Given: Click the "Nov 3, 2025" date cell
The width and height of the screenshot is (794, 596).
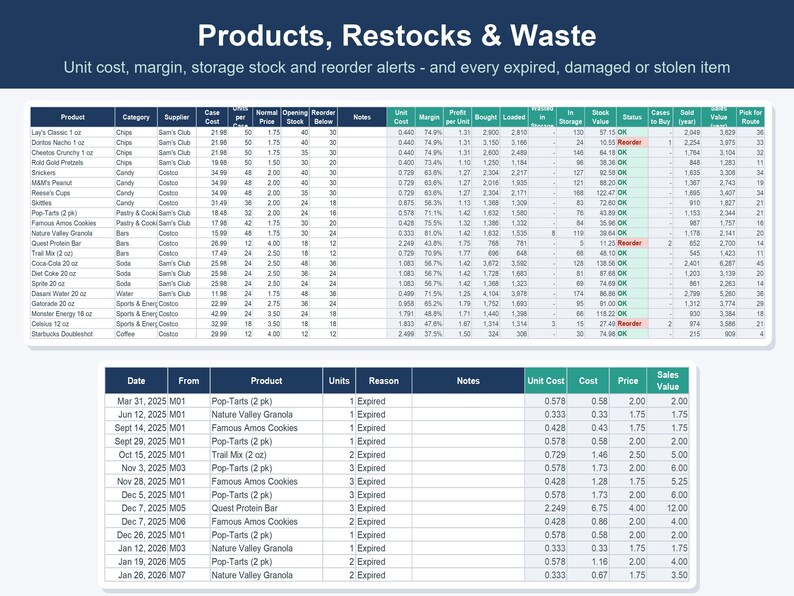Looking at the screenshot, I should tap(136, 468).
